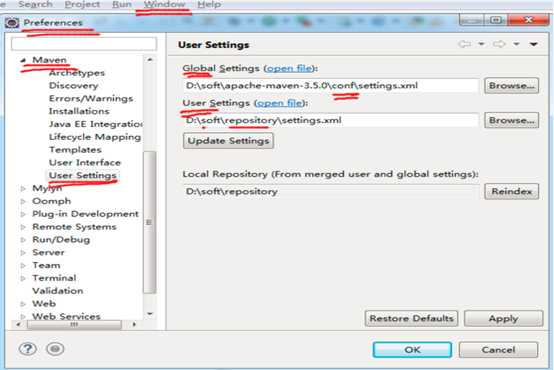Select User Settings under Maven
The image size is (554, 370).
pos(83,175)
